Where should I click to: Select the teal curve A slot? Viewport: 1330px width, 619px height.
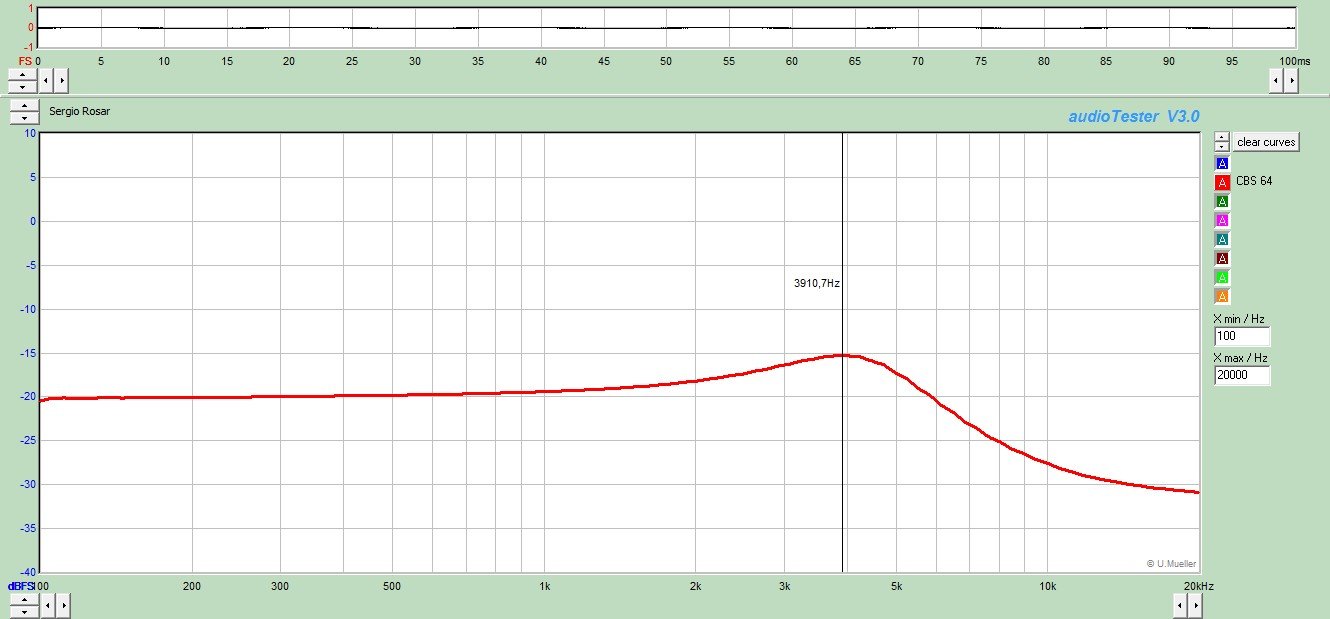click(x=1222, y=239)
